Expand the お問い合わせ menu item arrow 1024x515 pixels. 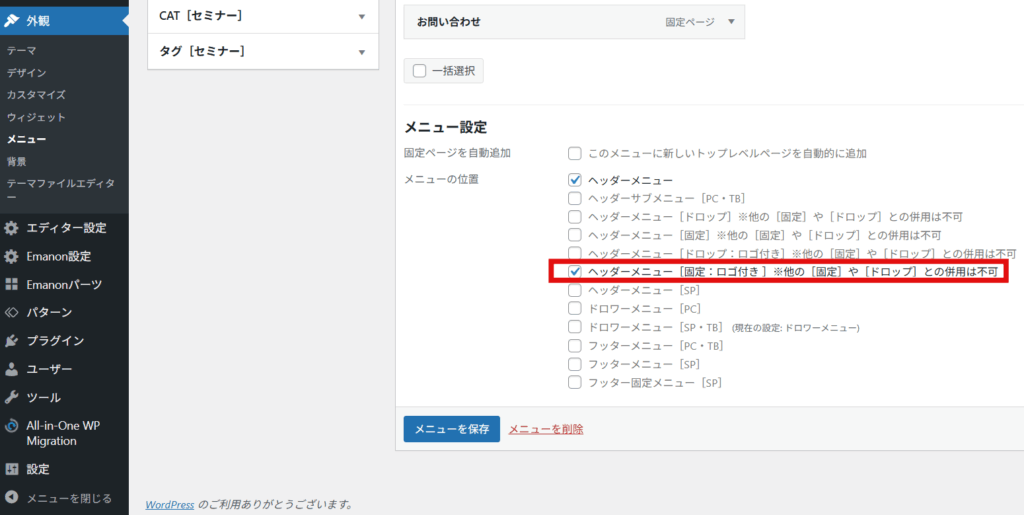pos(732,21)
